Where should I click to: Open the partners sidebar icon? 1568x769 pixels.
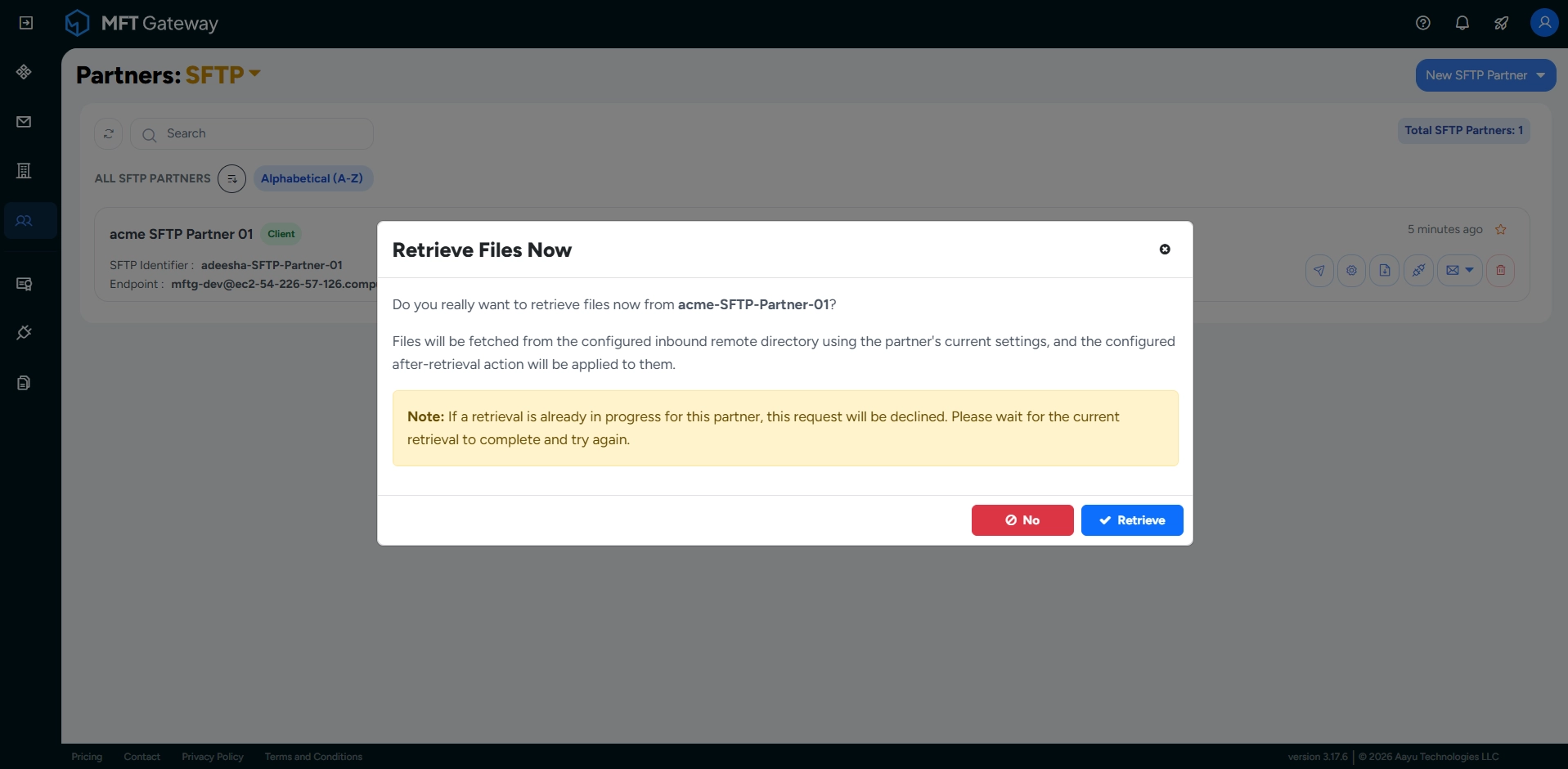[x=24, y=221]
